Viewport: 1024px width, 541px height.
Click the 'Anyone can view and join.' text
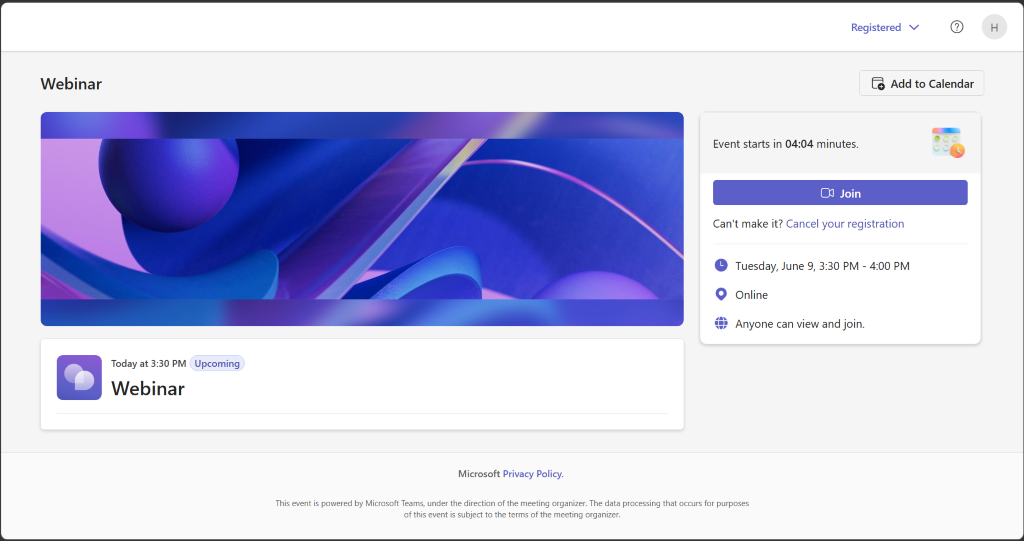point(800,323)
